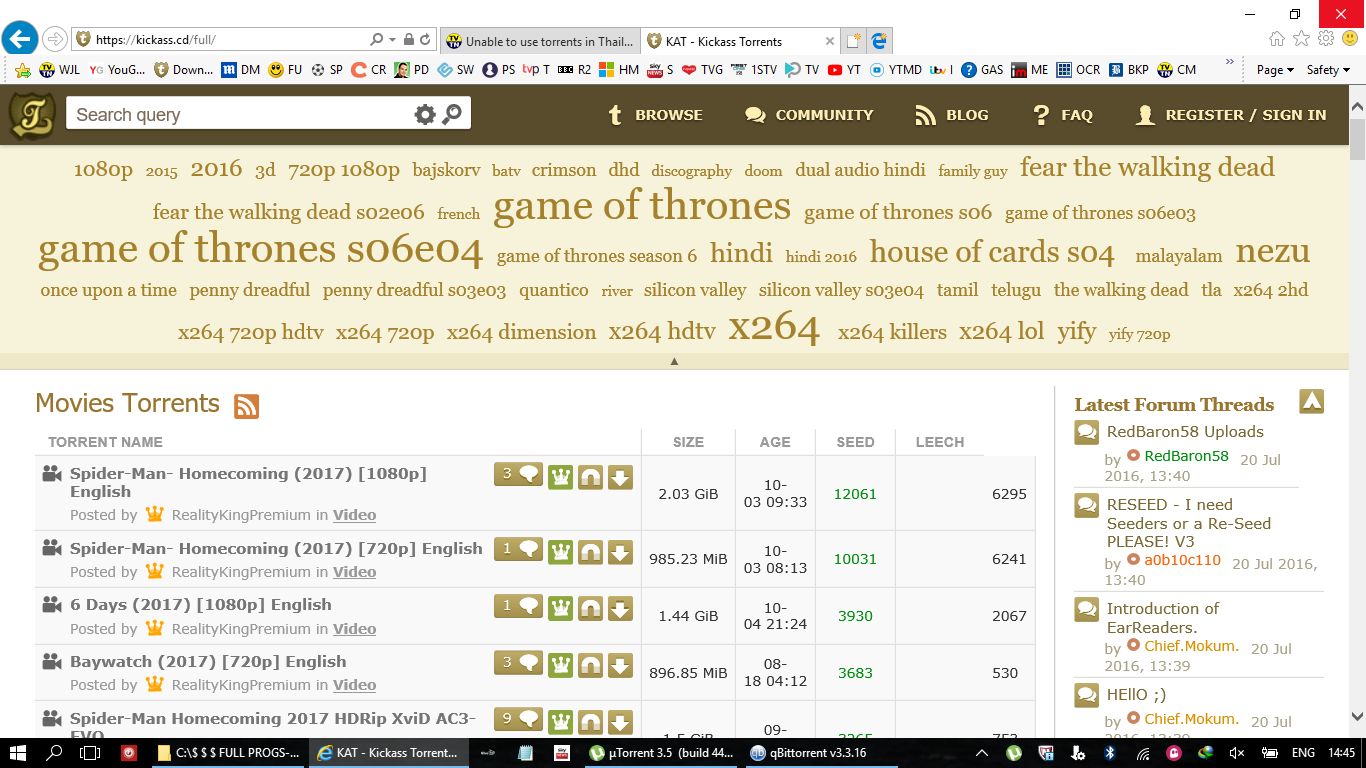Image resolution: width=1366 pixels, height=768 pixels.
Task: Open '6 Days (2017) [1080p] English' torrent link
Action: click(x=200, y=605)
